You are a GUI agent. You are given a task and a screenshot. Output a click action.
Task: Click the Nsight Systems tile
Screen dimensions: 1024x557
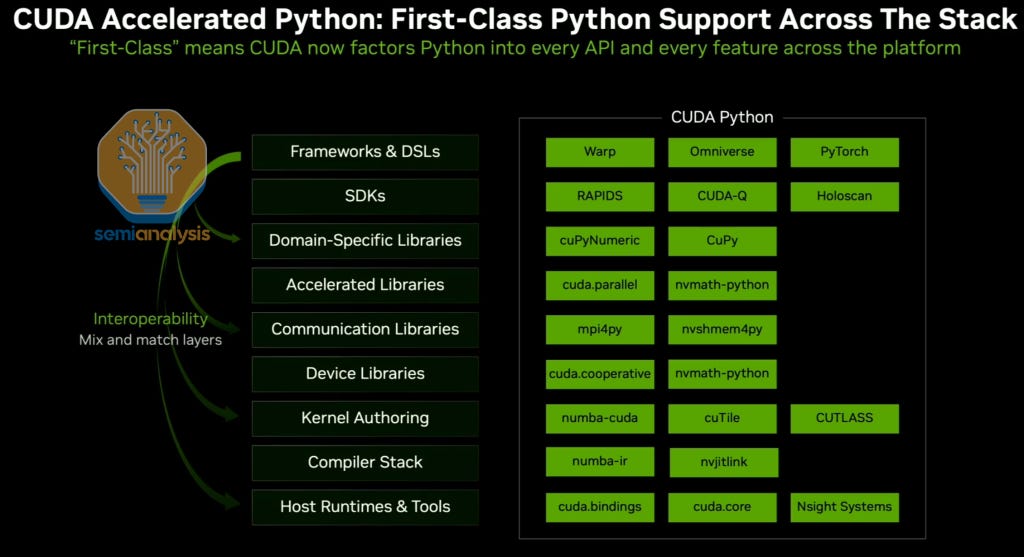point(844,507)
